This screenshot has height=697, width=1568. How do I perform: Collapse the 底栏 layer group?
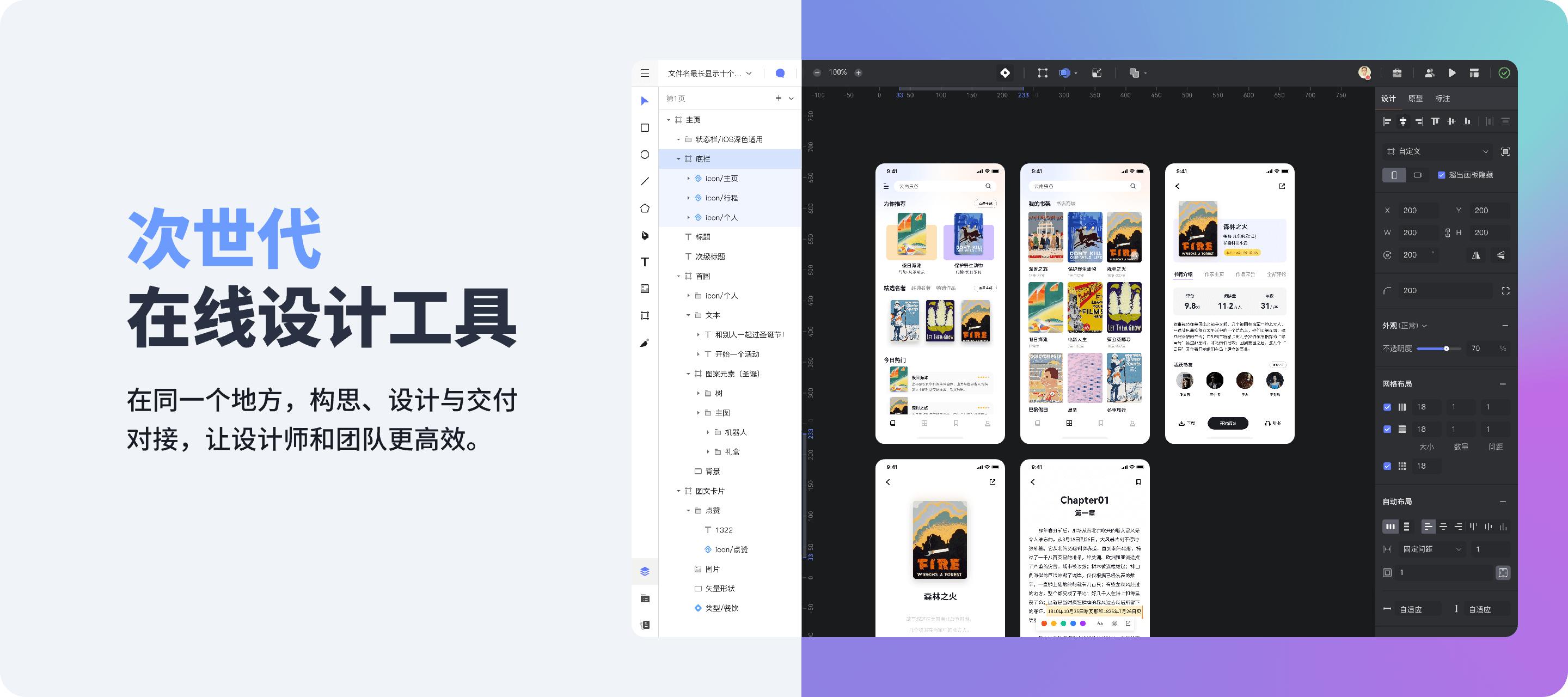click(x=678, y=159)
